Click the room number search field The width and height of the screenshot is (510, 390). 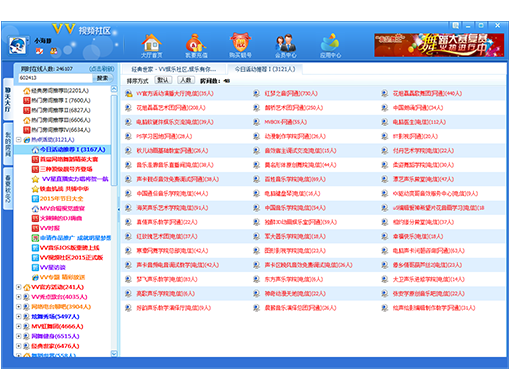[x=55, y=78]
